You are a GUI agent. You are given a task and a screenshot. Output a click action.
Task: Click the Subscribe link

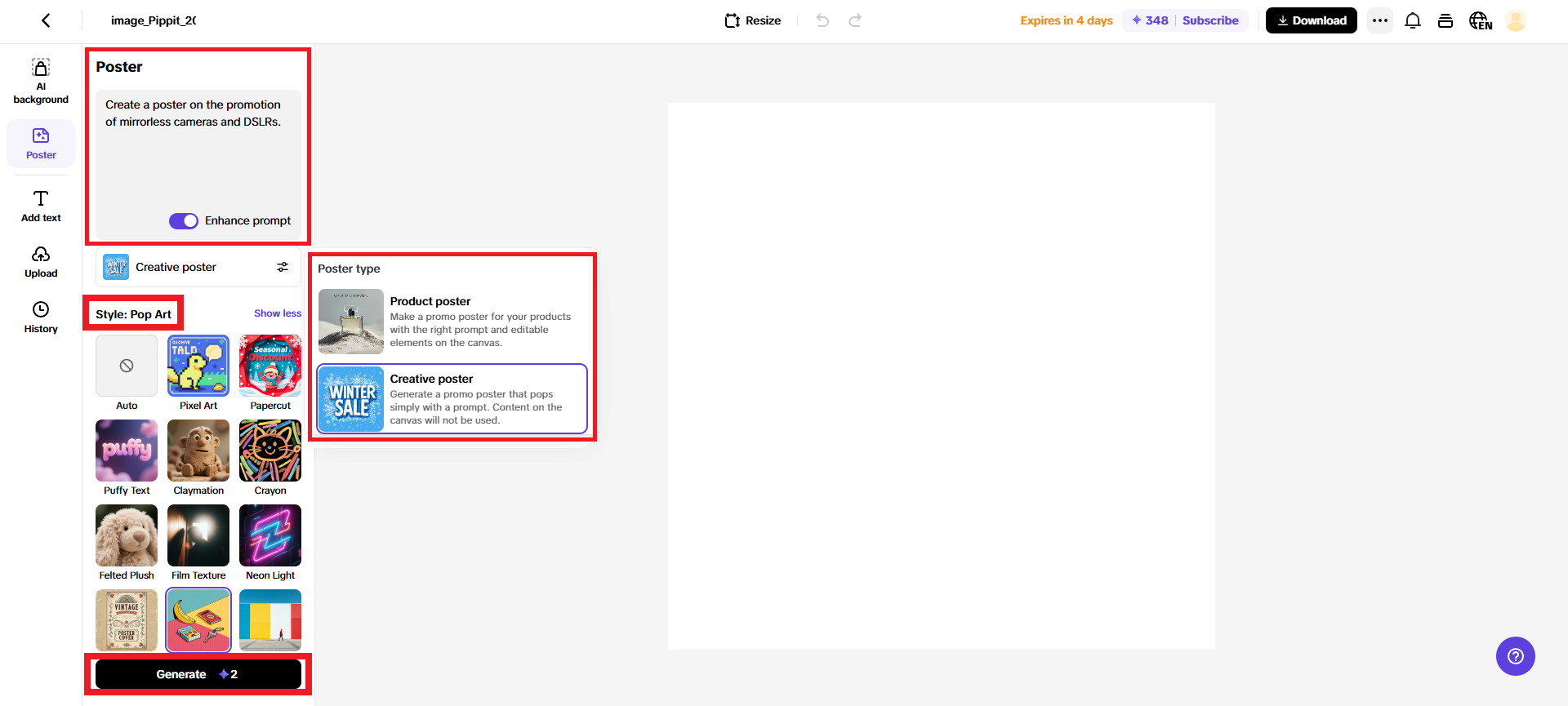coord(1210,20)
